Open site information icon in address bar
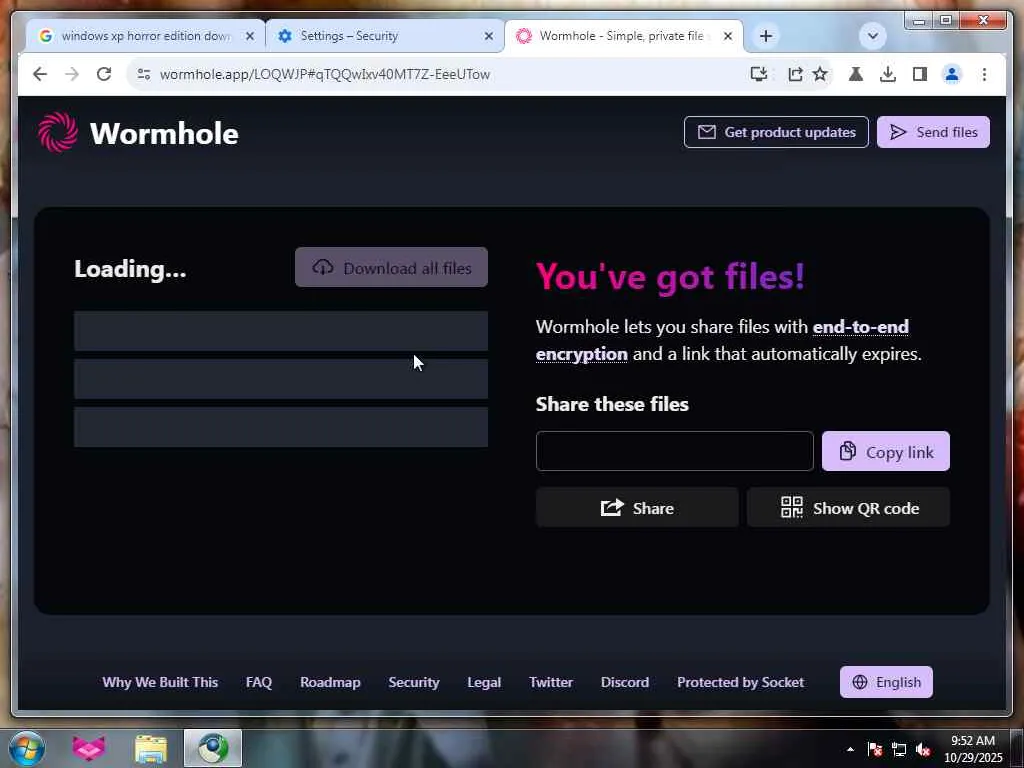The image size is (1024, 768). (x=144, y=74)
